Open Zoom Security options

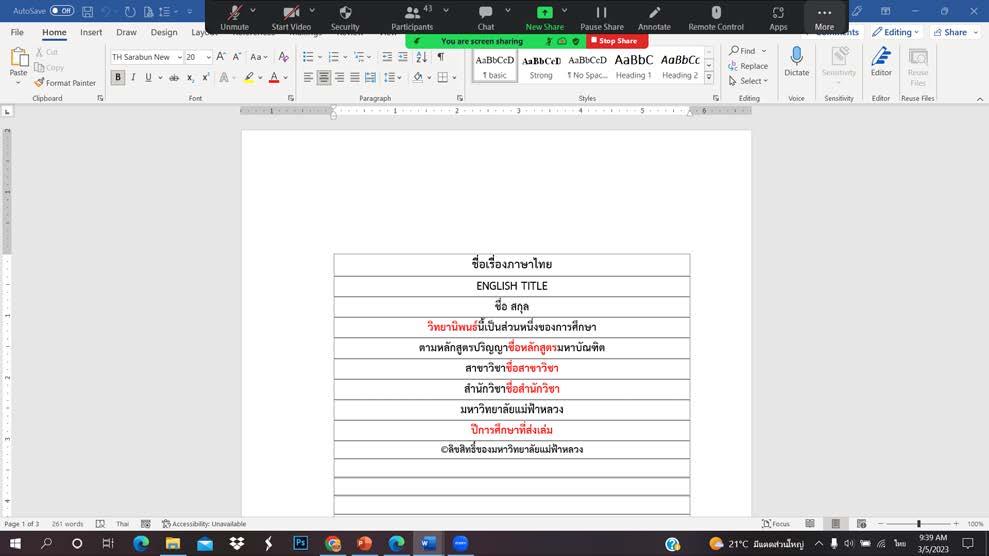point(345,18)
